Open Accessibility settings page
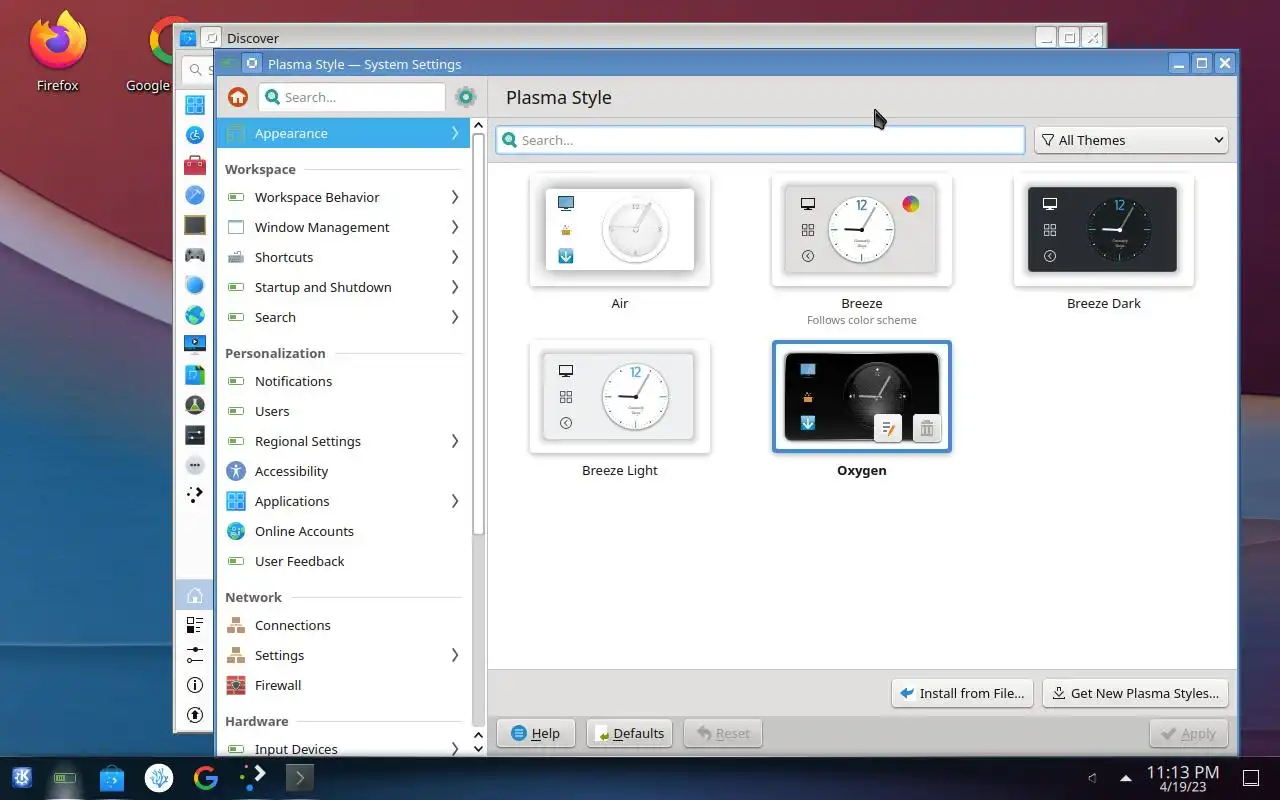This screenshot has width=1280, height=800. [x=343, y=471]
